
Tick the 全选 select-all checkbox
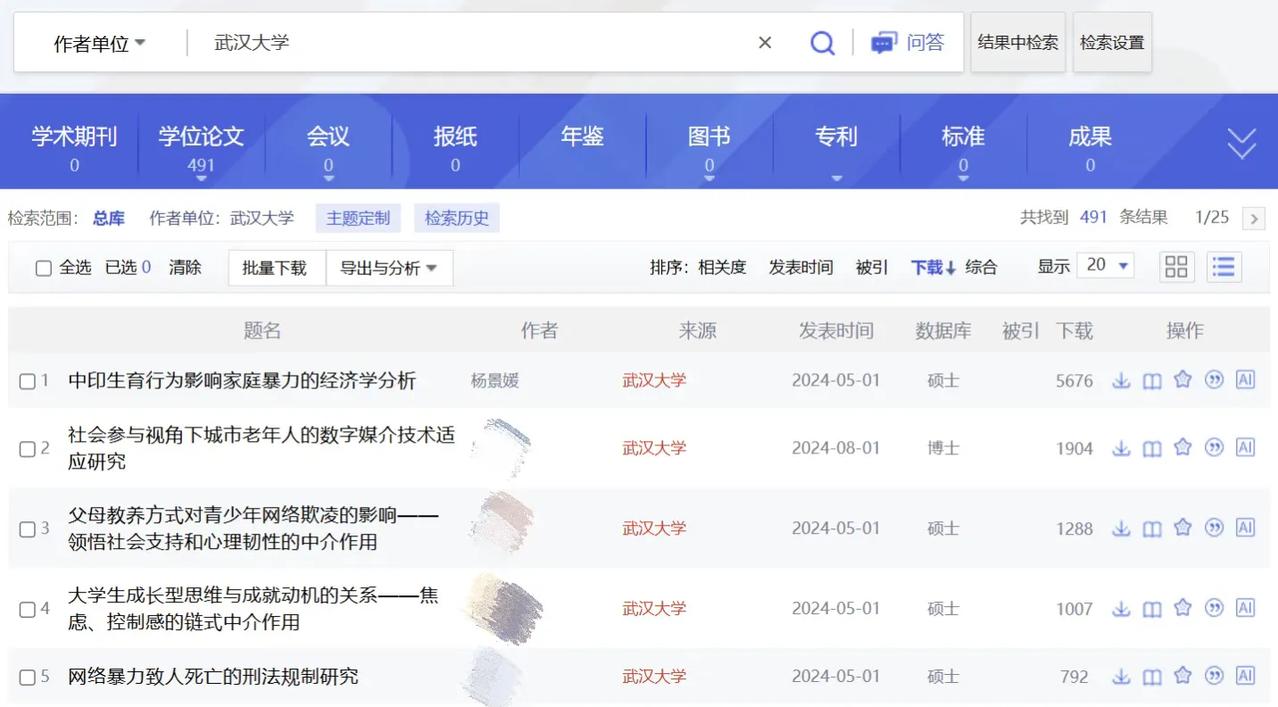(43, 268)
